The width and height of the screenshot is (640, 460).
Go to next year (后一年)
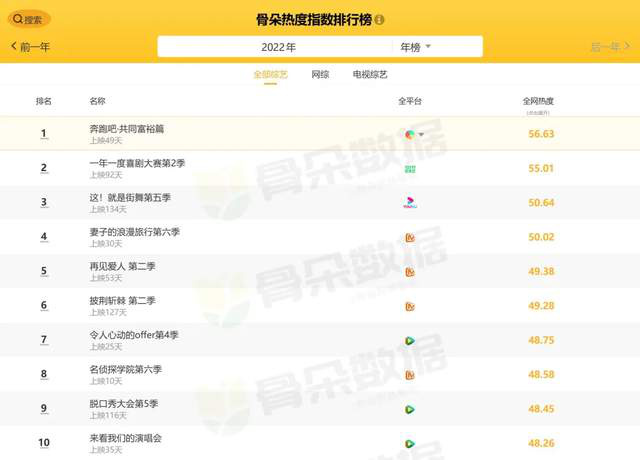(x=610, y=47)
